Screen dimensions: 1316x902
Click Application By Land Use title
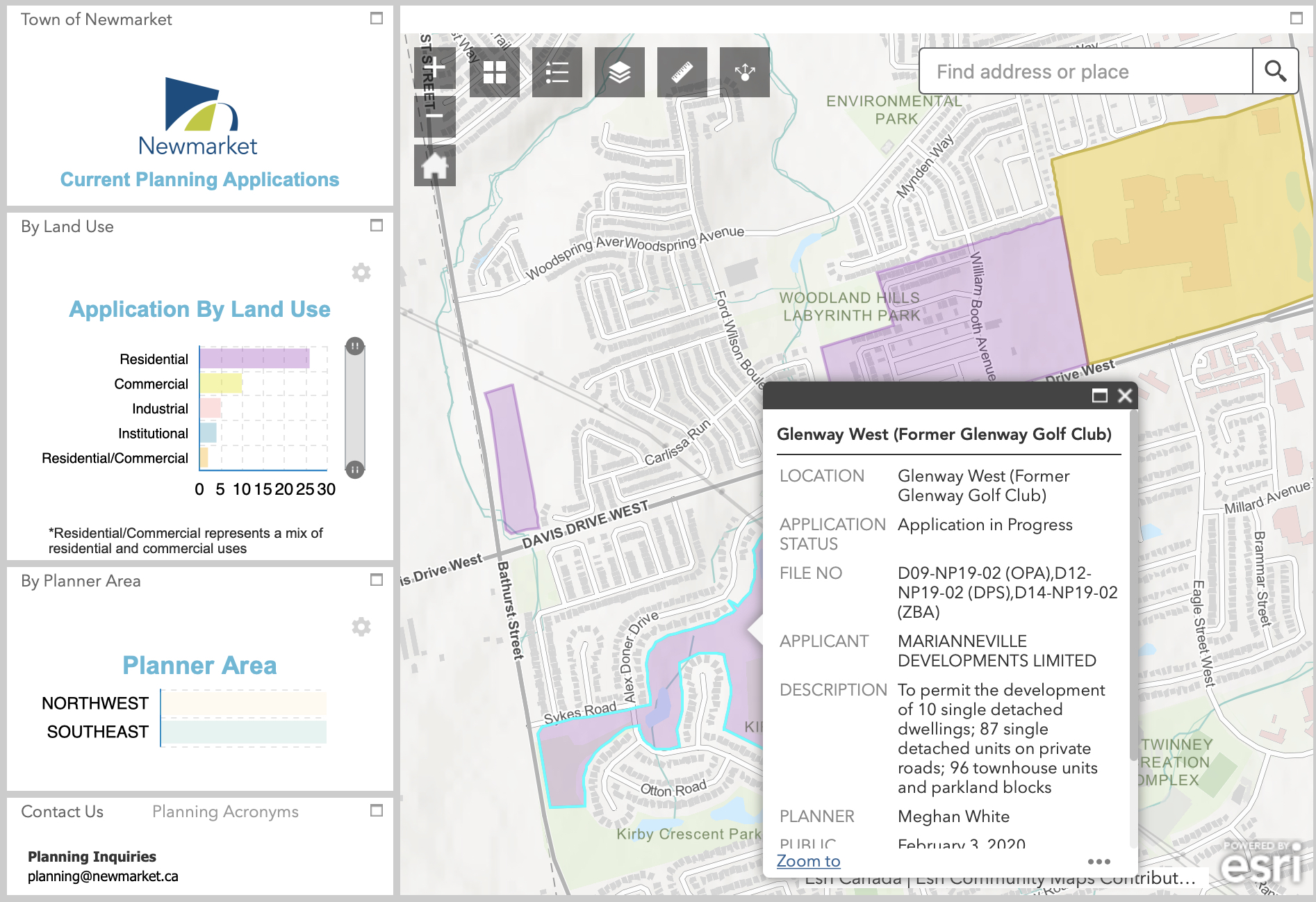click(x=199, y=309)
